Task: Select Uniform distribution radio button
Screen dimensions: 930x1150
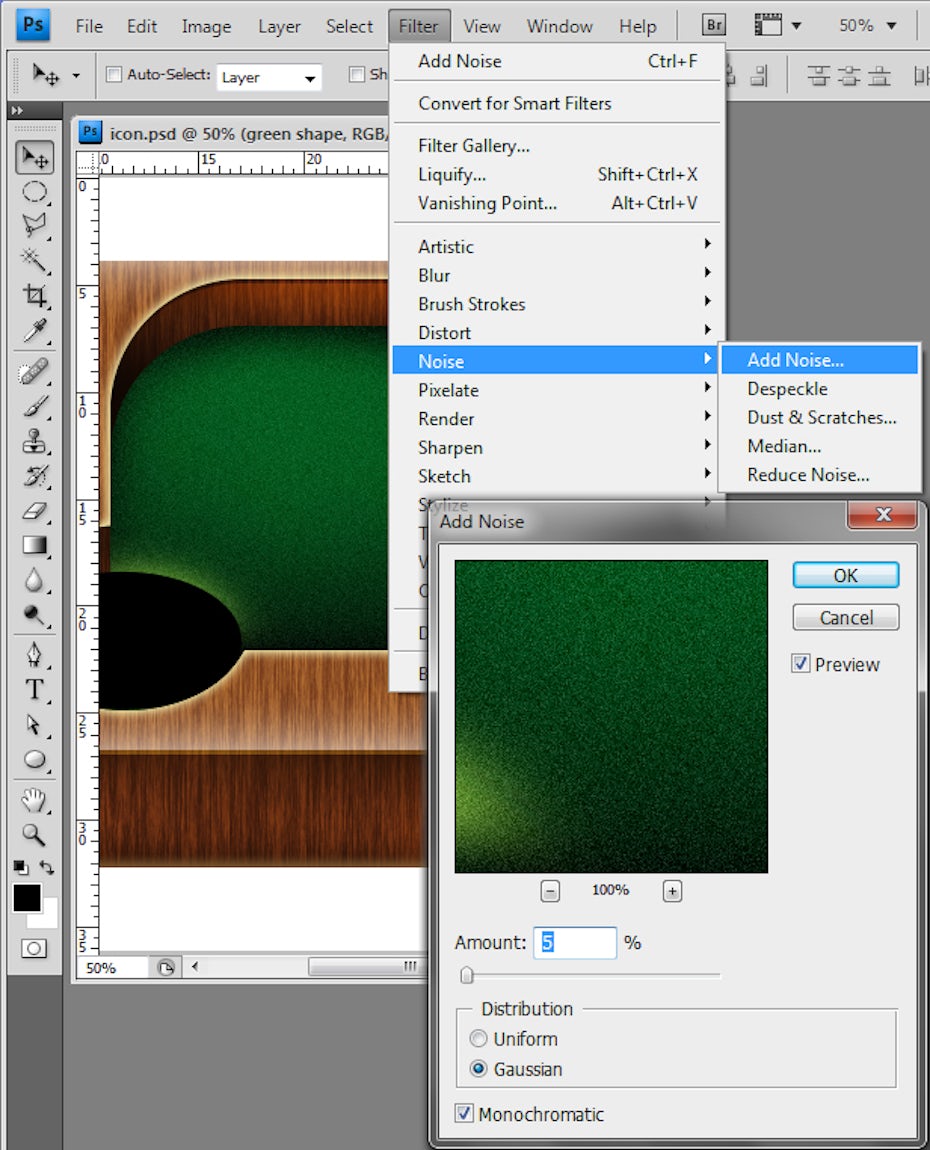Action: pos(479,1039)
